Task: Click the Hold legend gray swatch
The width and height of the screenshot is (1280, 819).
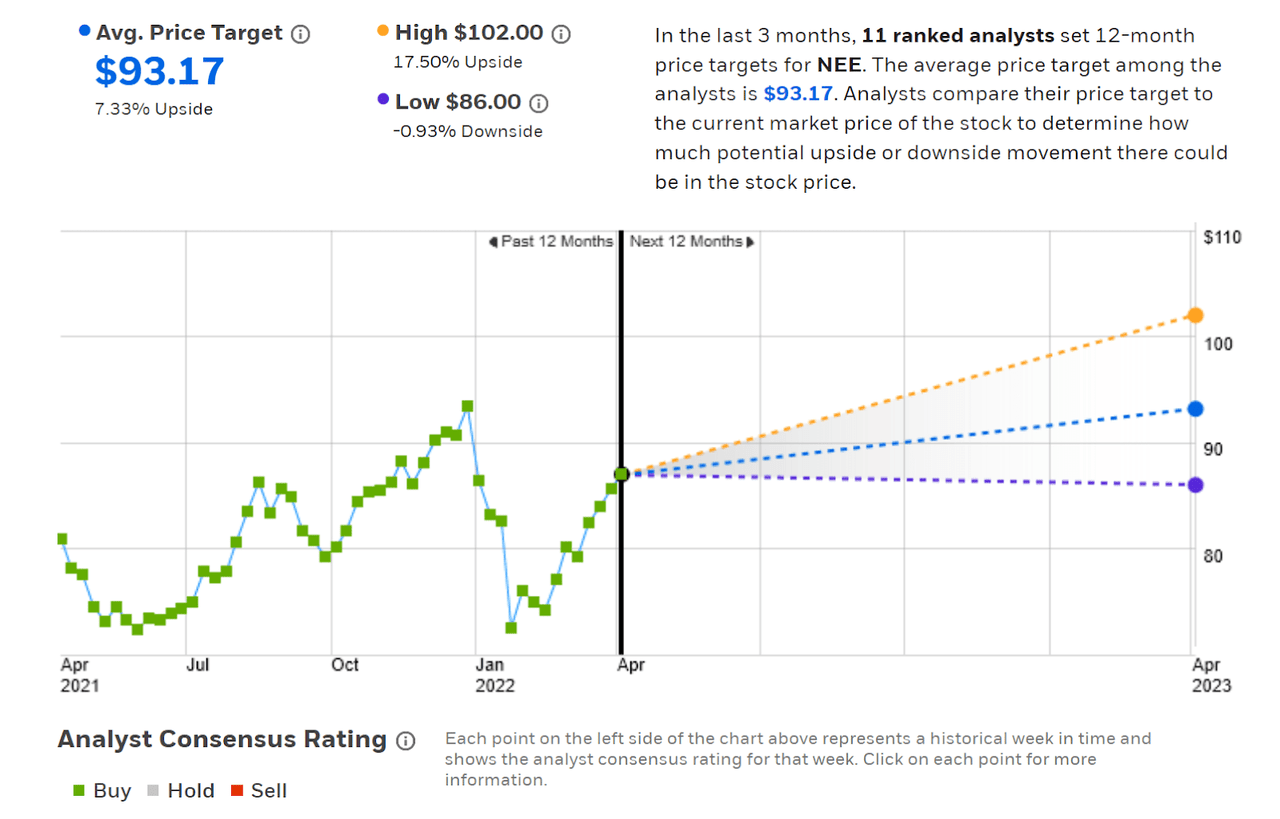Action: [153, 791]
